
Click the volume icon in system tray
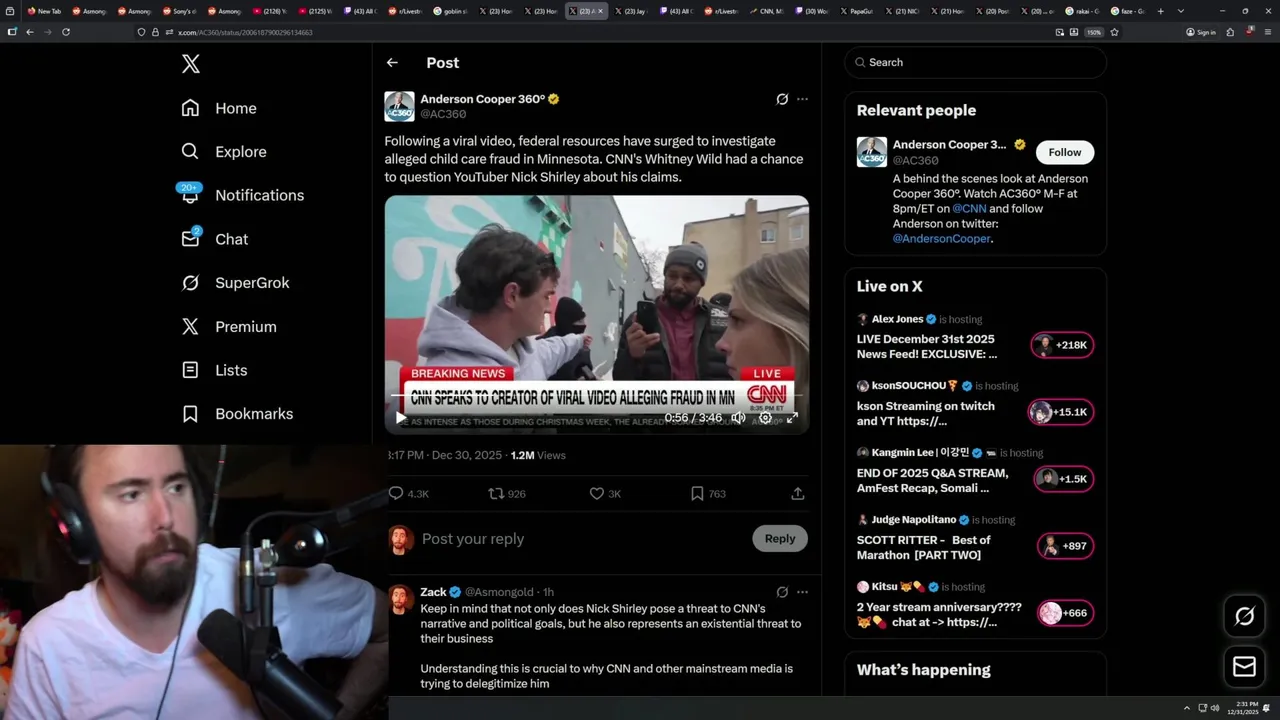[x=1215, y=708]
